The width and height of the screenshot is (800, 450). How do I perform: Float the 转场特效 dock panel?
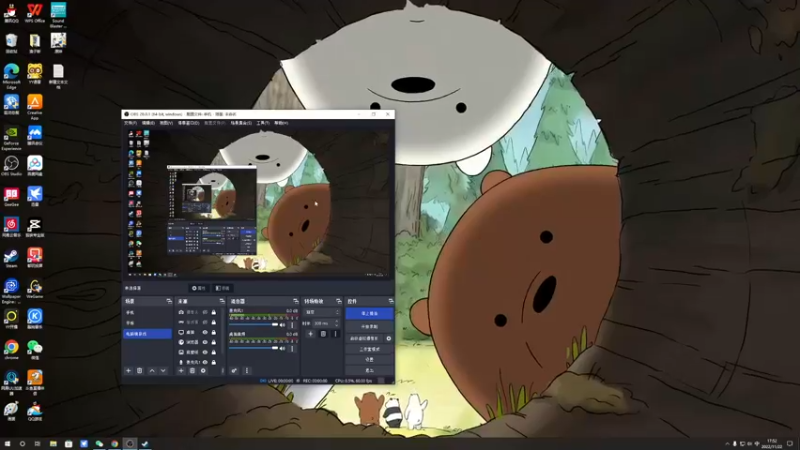point(338,302)
